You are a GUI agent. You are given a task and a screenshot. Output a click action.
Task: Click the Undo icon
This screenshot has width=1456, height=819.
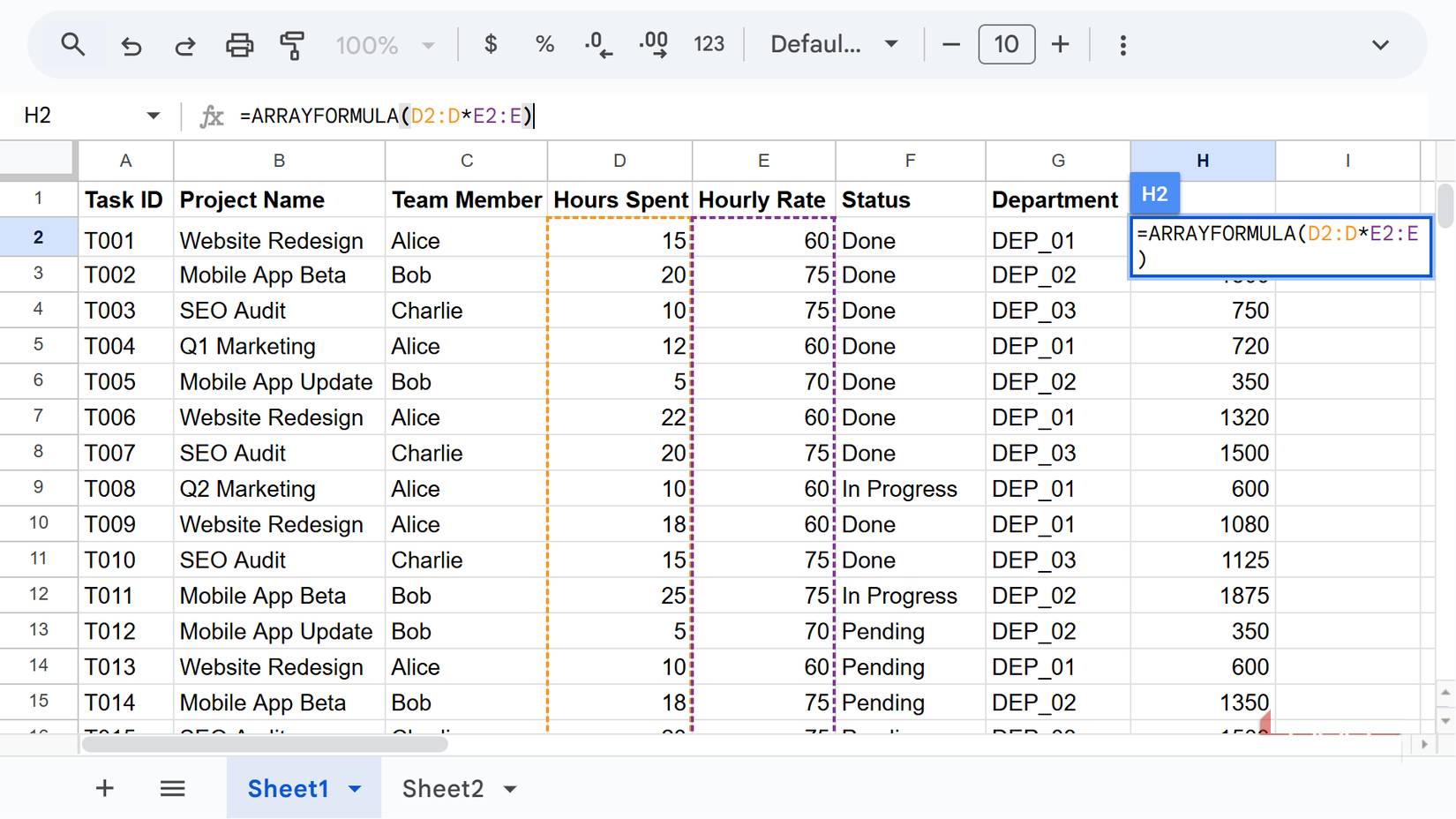(131, 44)
